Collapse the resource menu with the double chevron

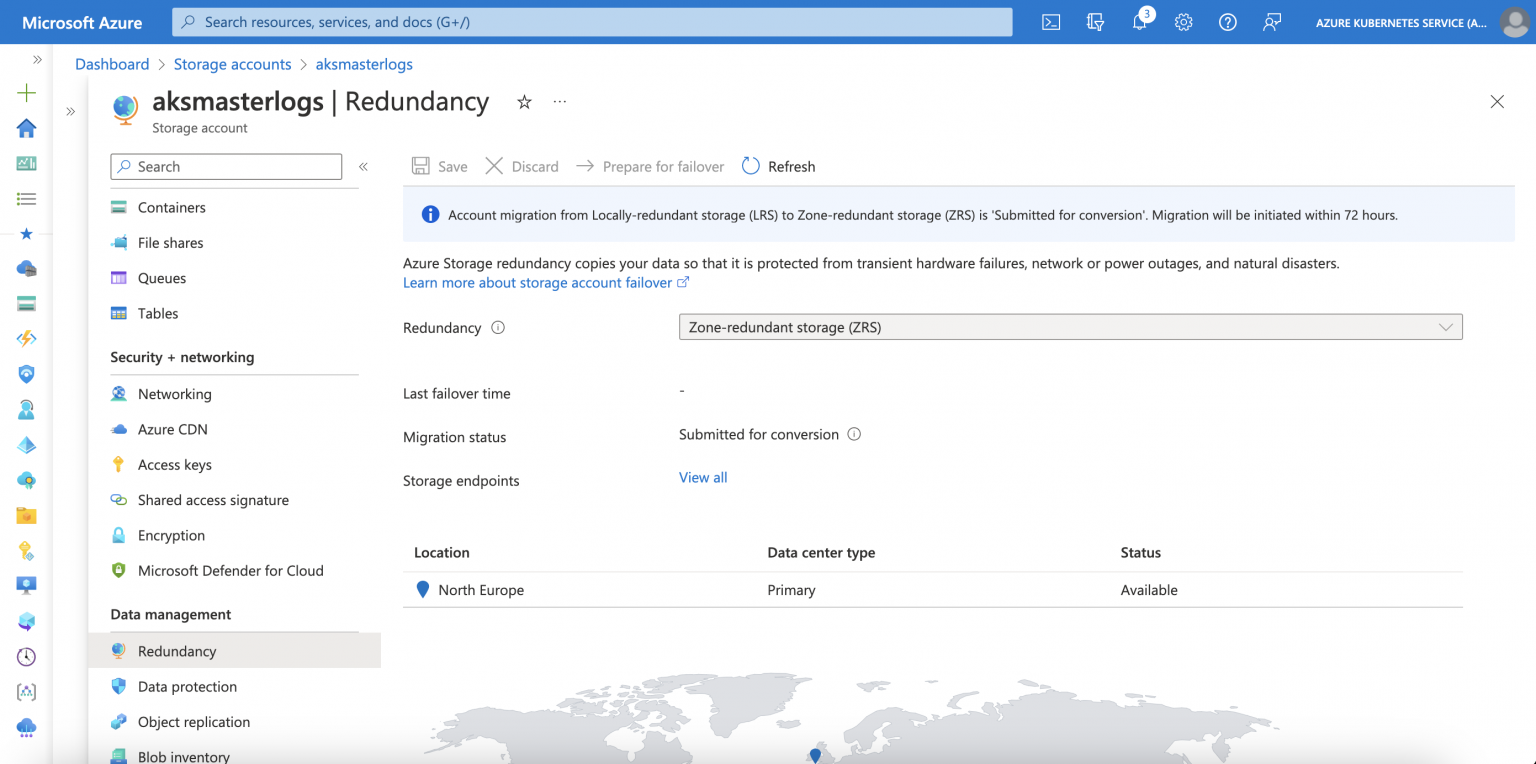(363, 167)
